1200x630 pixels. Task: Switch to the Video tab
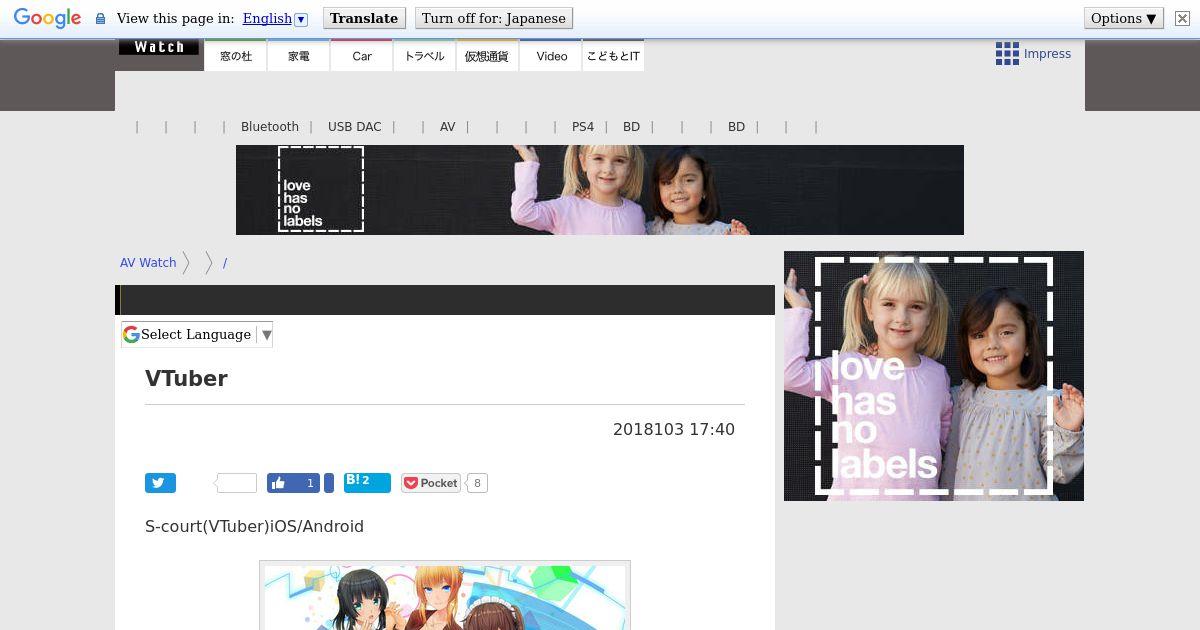551,56
